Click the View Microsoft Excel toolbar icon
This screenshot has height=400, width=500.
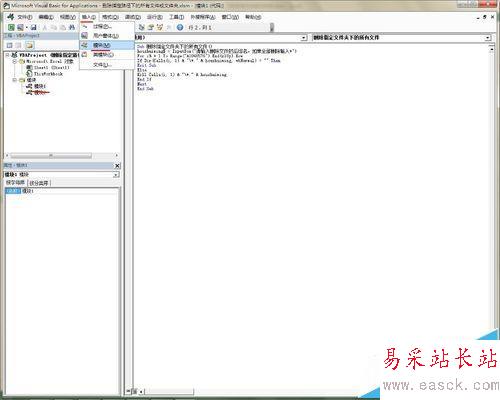11,27
